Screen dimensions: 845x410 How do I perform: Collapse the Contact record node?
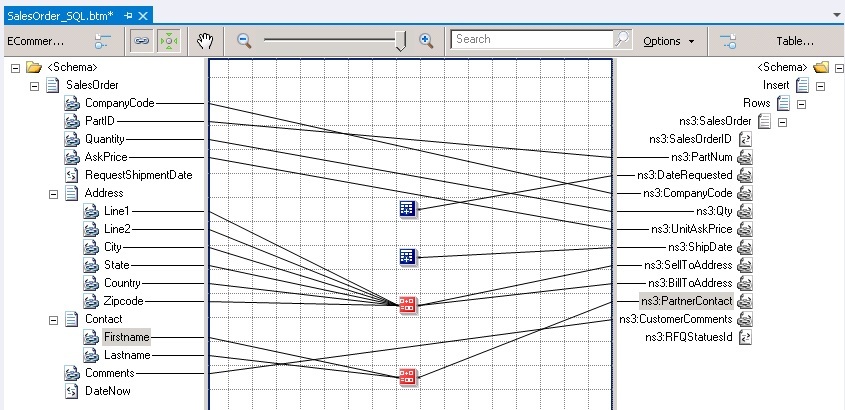53,320
